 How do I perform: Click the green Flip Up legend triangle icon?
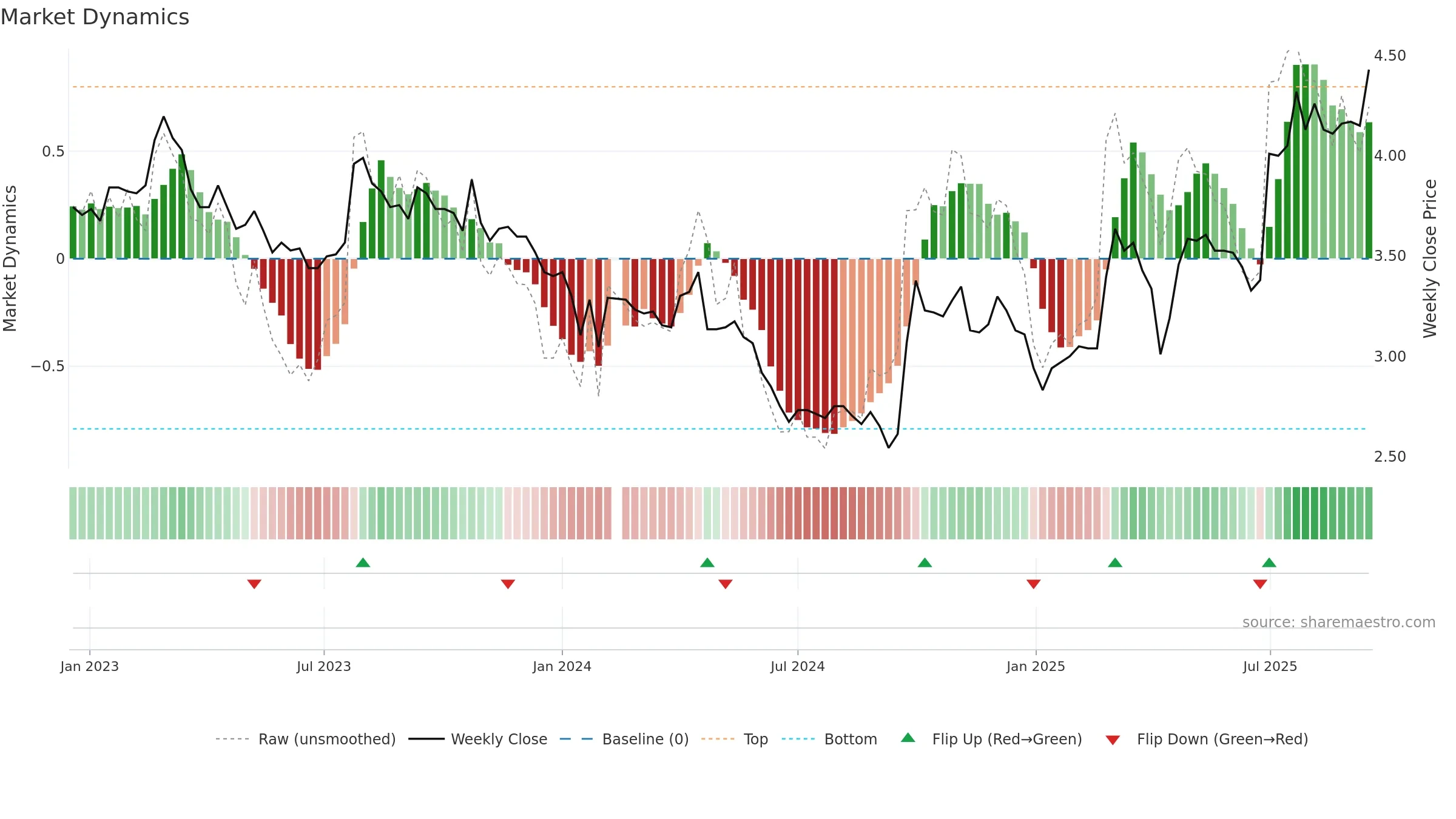(x=908, y=738)
